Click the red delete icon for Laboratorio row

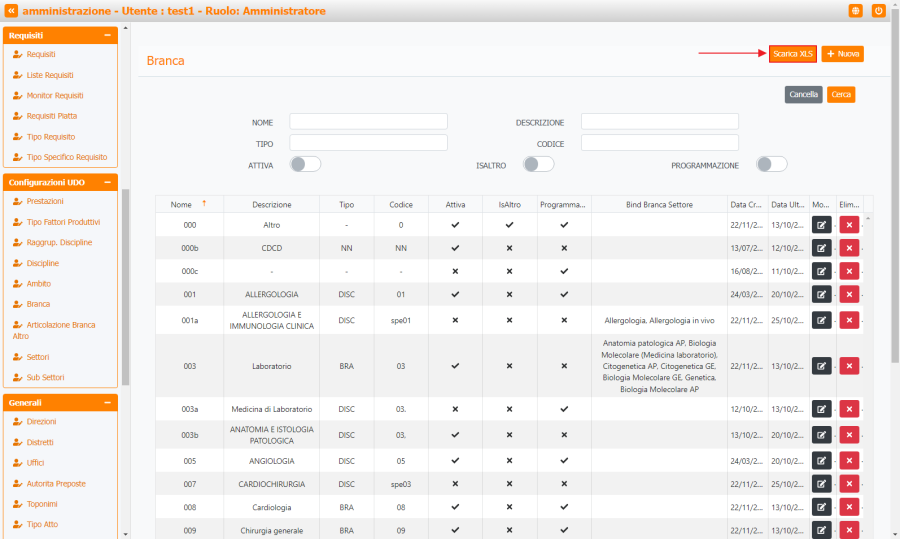[x=849, y=366]
